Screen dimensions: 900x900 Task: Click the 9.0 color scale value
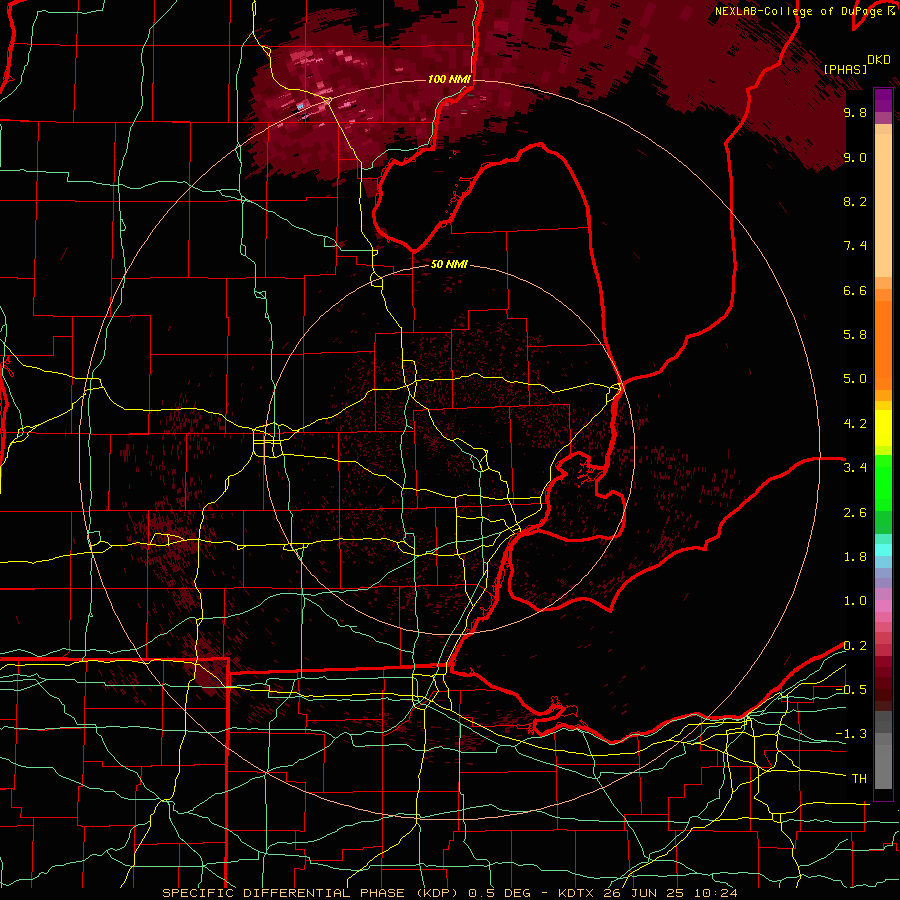pyautogui.click(x=855, y=157)
